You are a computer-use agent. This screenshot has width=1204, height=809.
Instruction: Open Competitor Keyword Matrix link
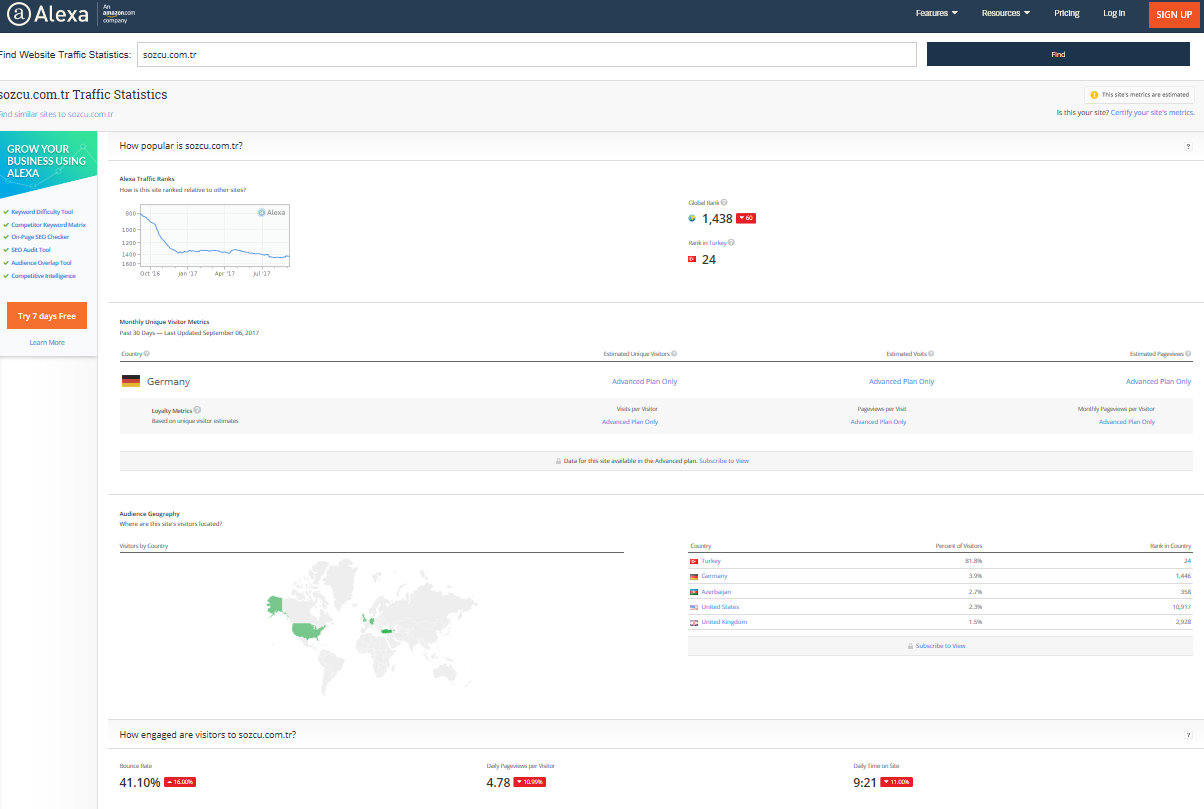point(48,225)
